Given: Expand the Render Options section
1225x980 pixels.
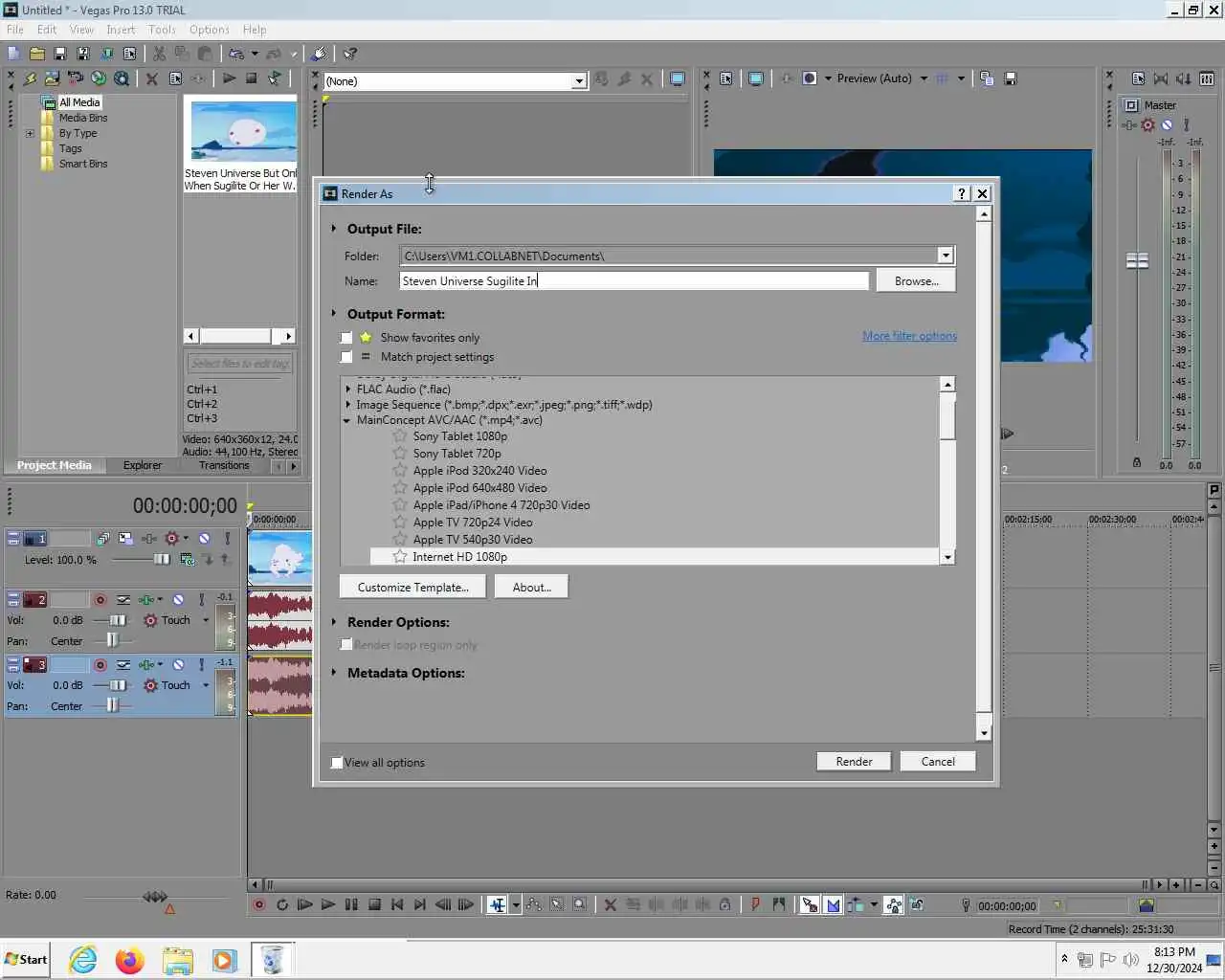Looking at the screenshot, I should point(334,622).
